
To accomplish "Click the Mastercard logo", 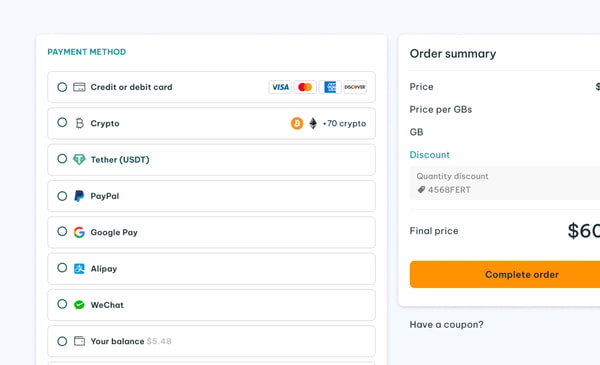I will pyautogui.click(x=305, y=87).
